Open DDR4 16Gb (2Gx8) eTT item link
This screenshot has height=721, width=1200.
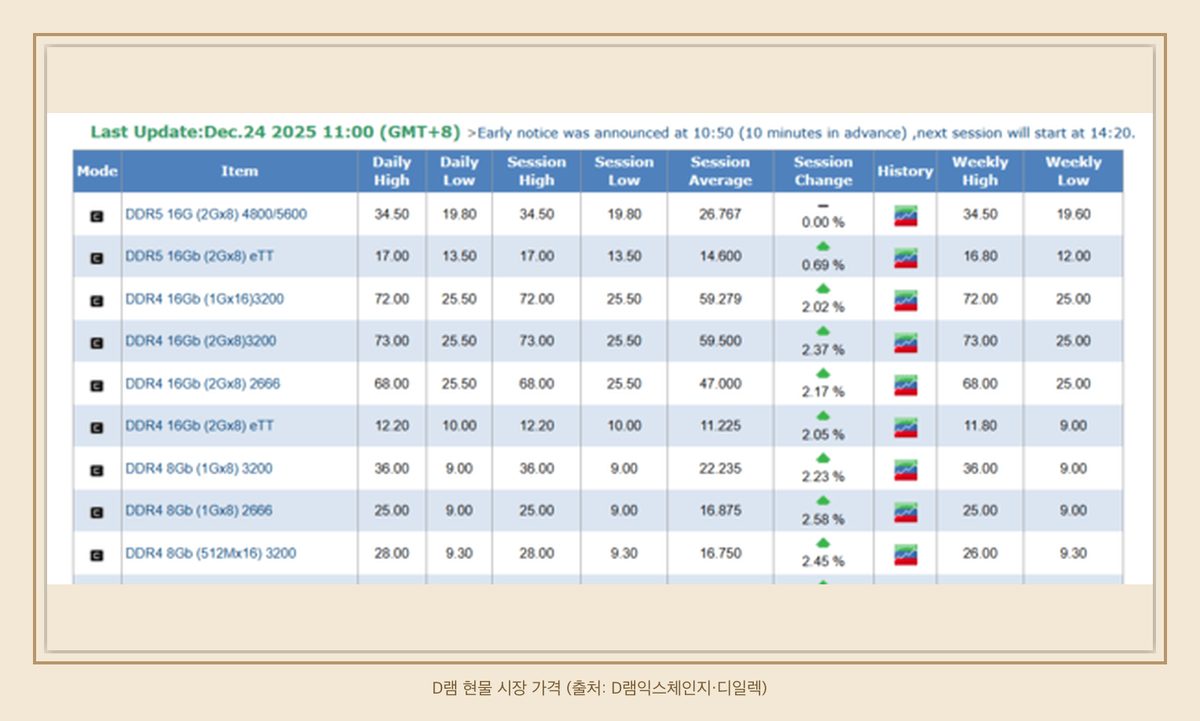[199, 426]
